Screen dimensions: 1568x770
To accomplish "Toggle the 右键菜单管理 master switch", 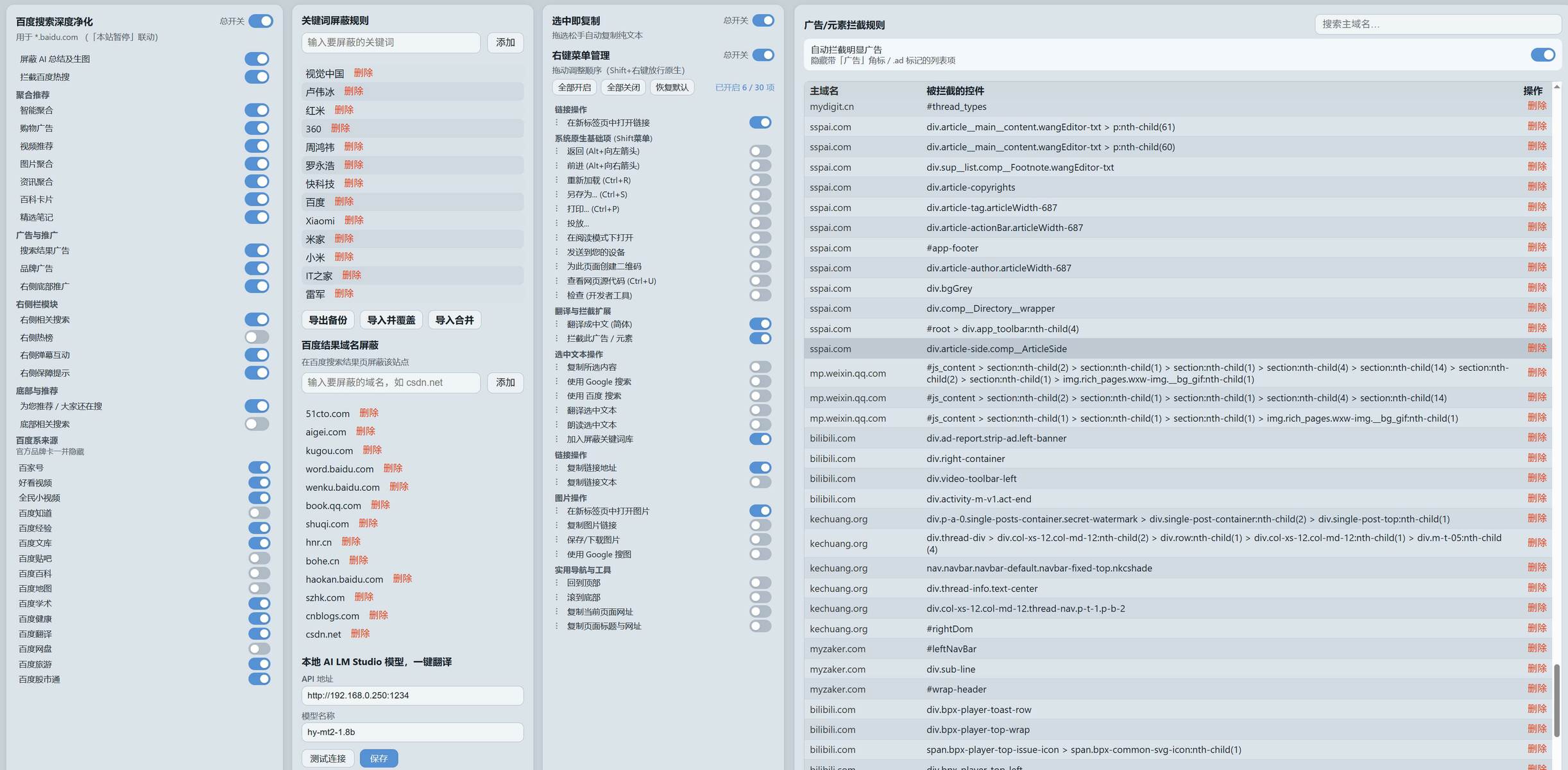I will [x=763, y=55].
